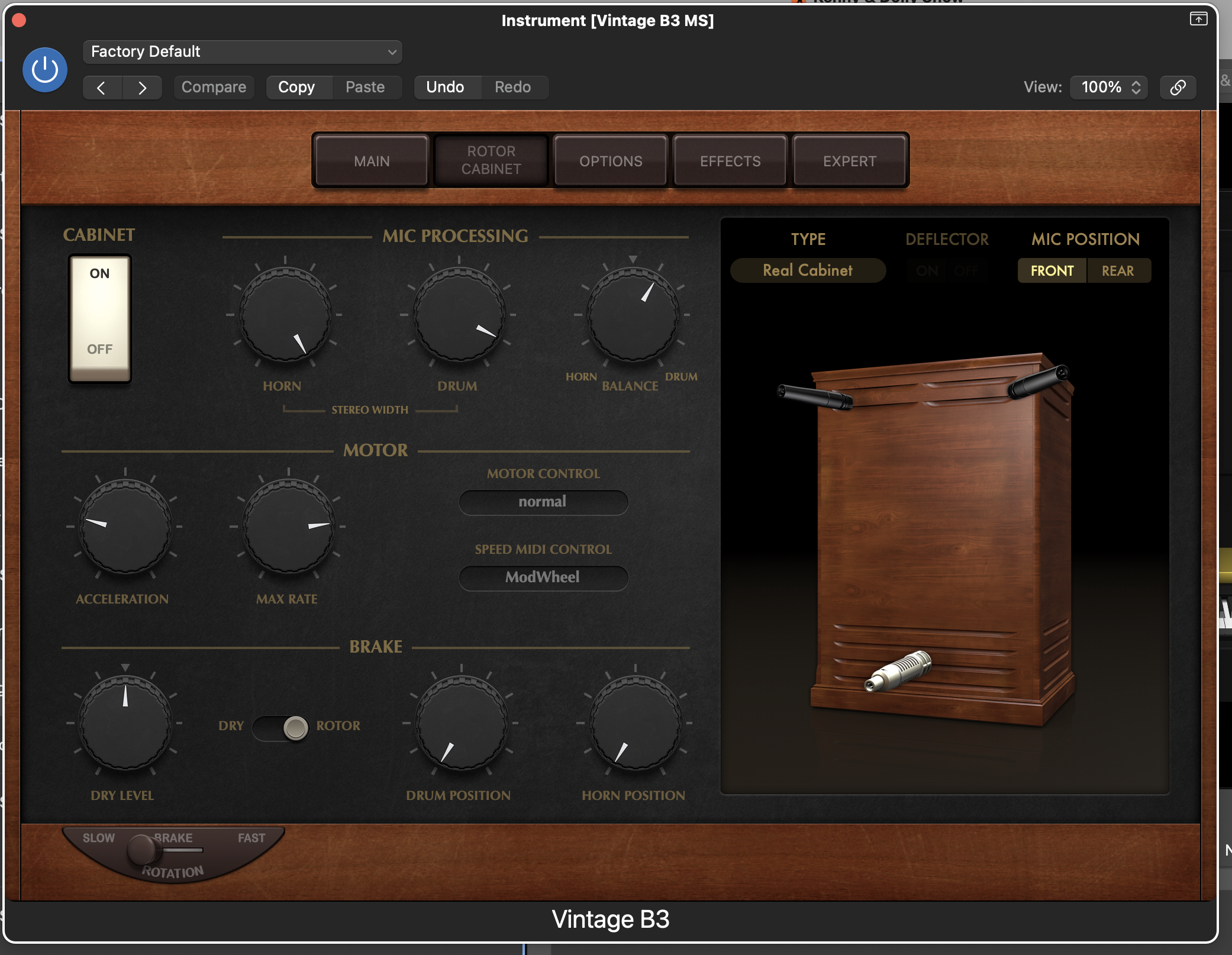The height and width of the screenshot is (955, 1232).
Task: Open the Factory Default preset dropdown
Action: (242, 52)
